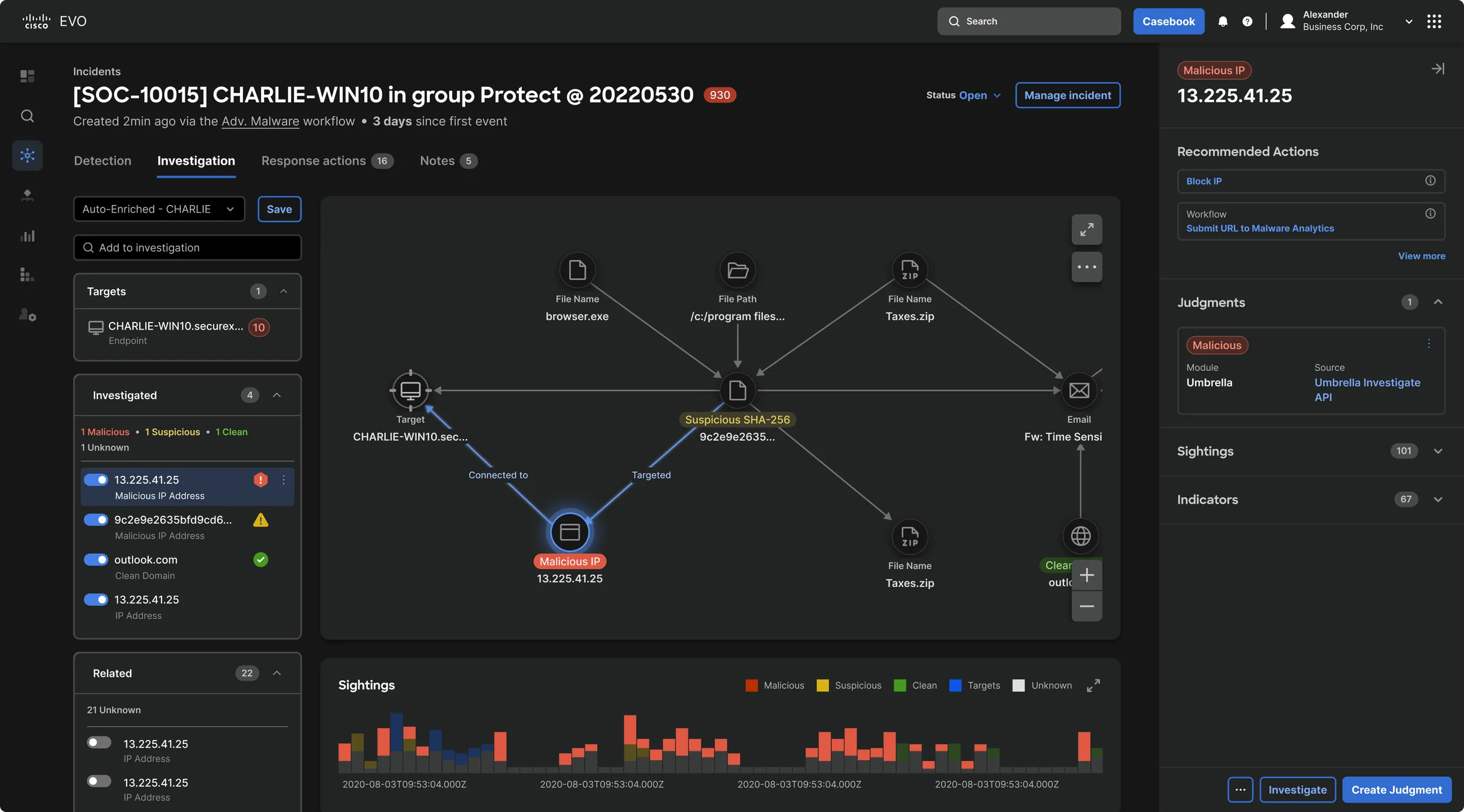The width and height of the screenshot is (1464, 812).
Task: Expand the Sightings section in right panel
Action: click(x=1438, y=451)
